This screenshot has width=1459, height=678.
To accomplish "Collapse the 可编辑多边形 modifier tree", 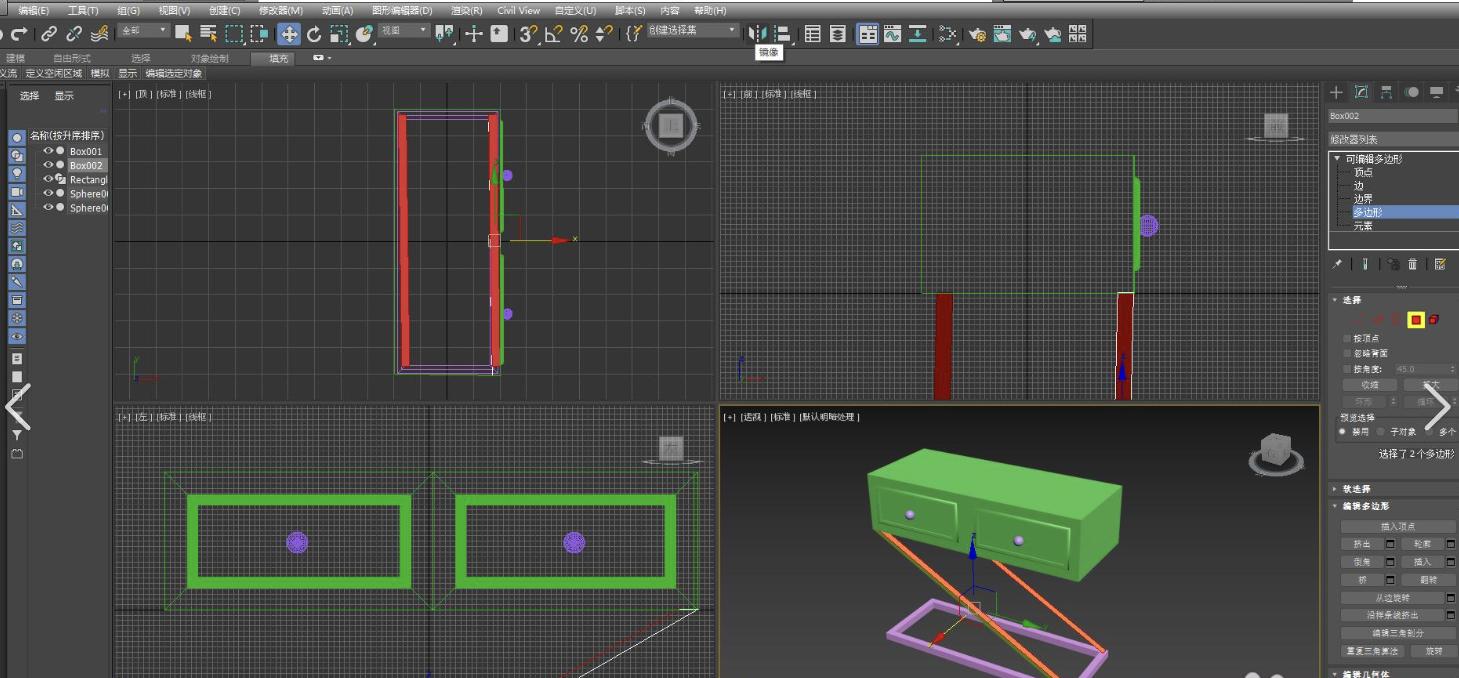I will coord(1337,159).
